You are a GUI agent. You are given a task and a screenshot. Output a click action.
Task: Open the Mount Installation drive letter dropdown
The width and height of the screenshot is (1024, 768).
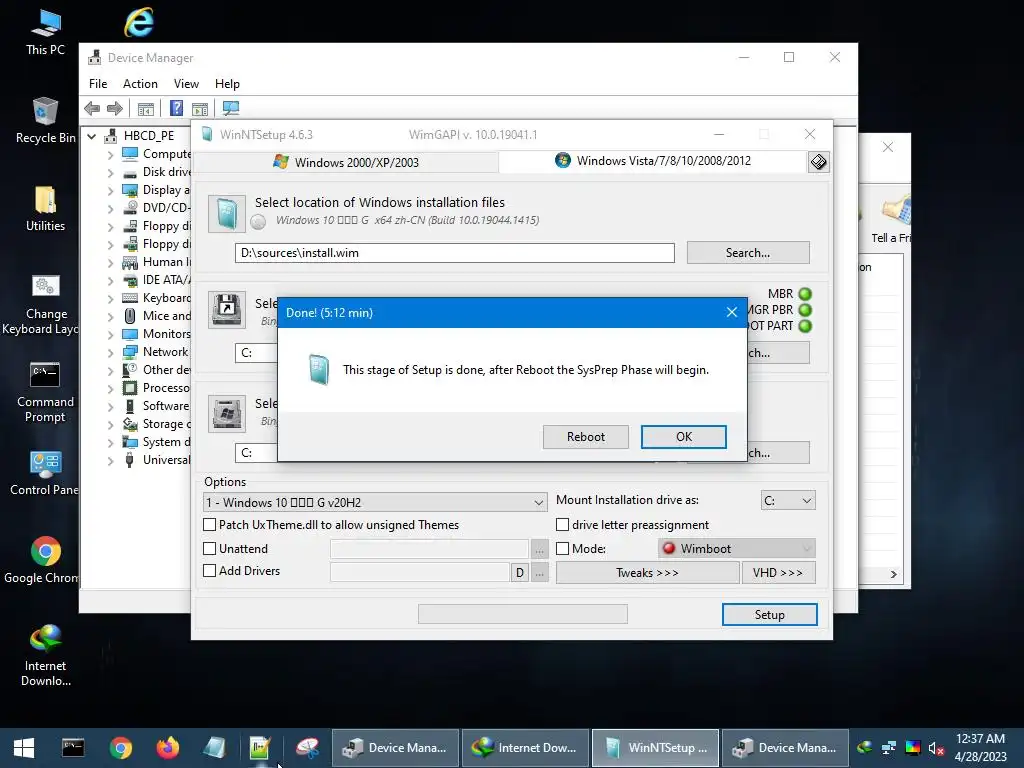[x=788, y=501]
